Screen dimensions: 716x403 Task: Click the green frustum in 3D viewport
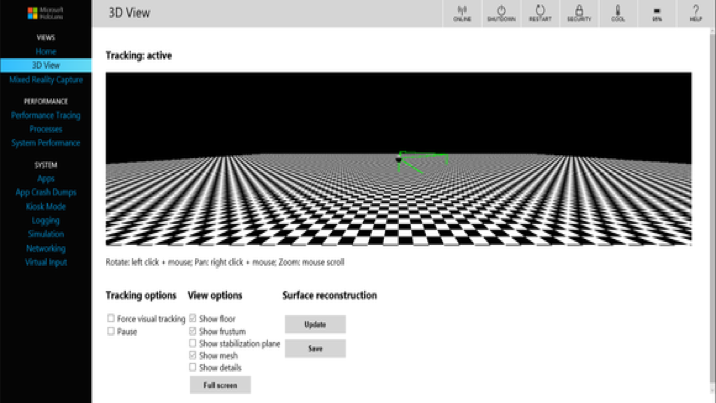[x=422, y=162]
